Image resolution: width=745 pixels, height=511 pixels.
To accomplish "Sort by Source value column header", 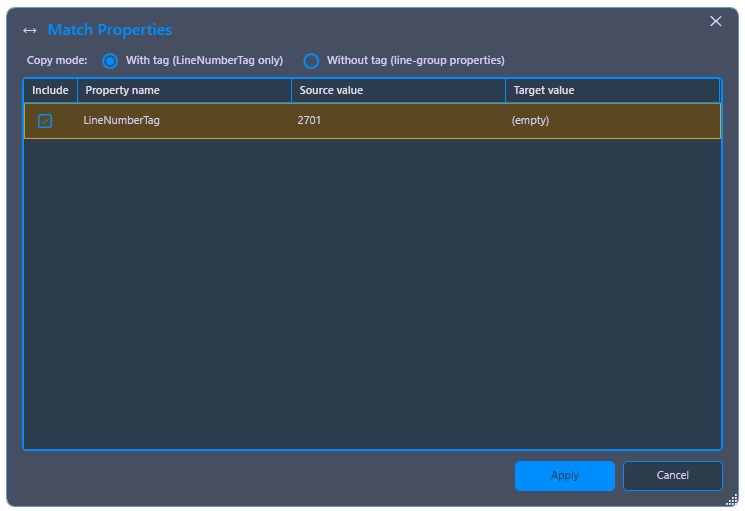I will 398,90.
